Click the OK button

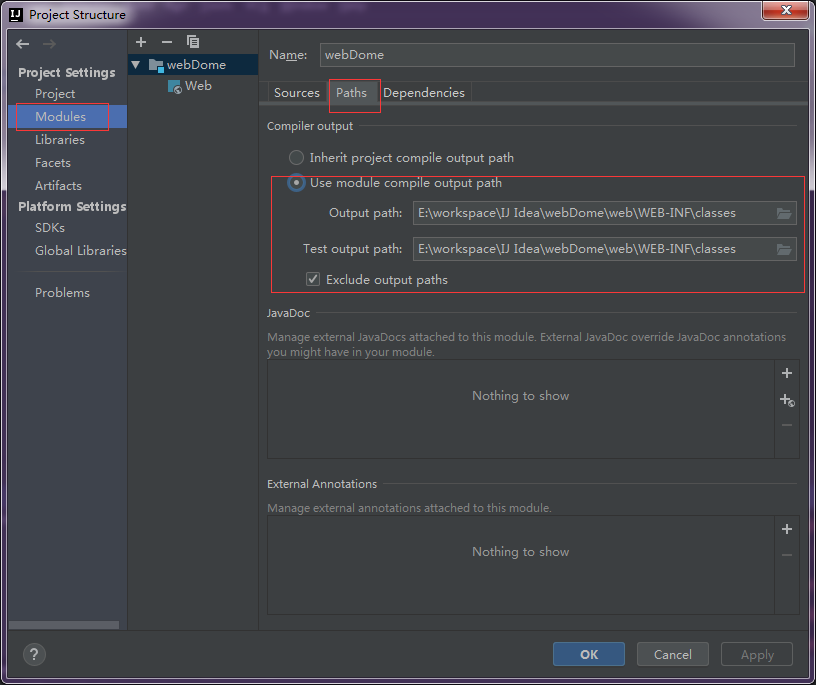(x=588, y=654)
